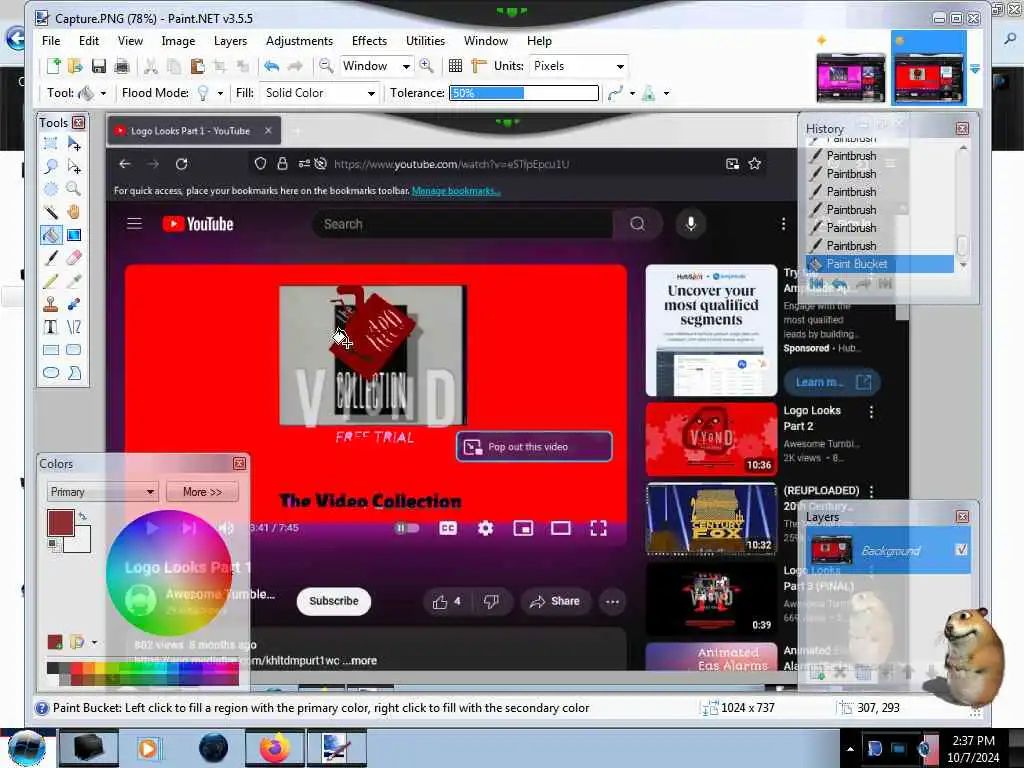This screenshot has height=768, width=1024.
Task: Open Firefox from the taskbar
Action: [x=275, y=748]
